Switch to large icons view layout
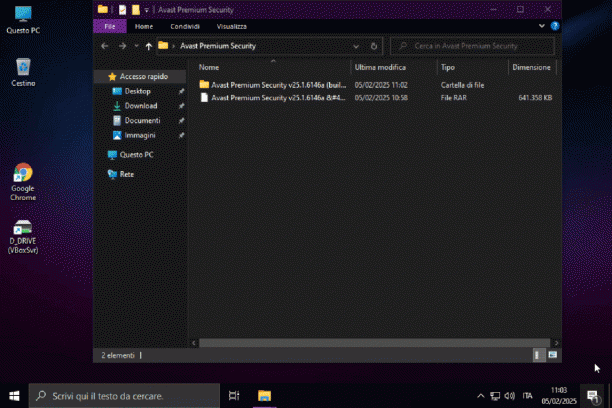Viewport: 612px width, 408px height. pos(552,355)
